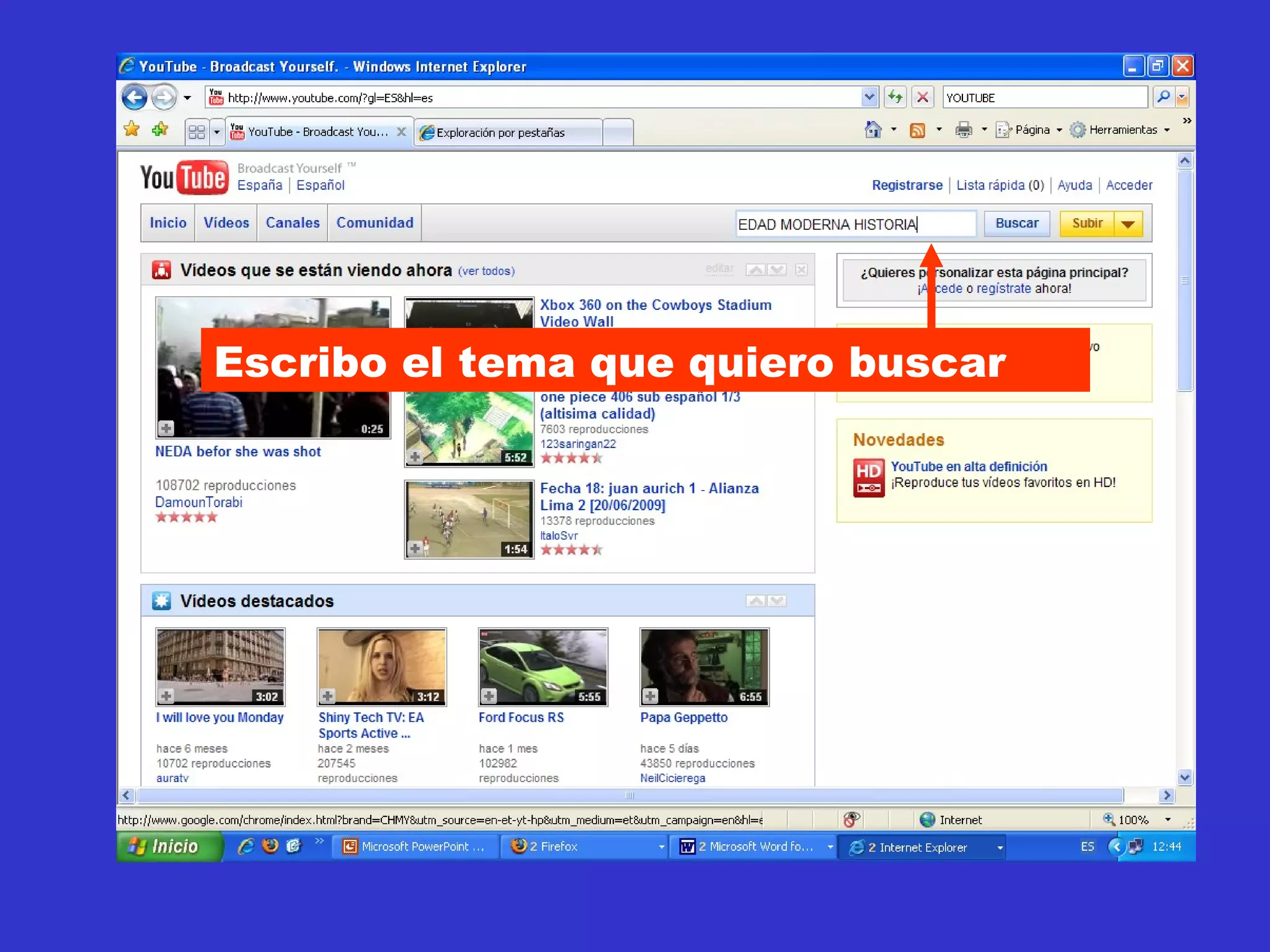Add Papa Geppetto to quick list
This screenshot has height=952, width=1270.
point(650,696)
